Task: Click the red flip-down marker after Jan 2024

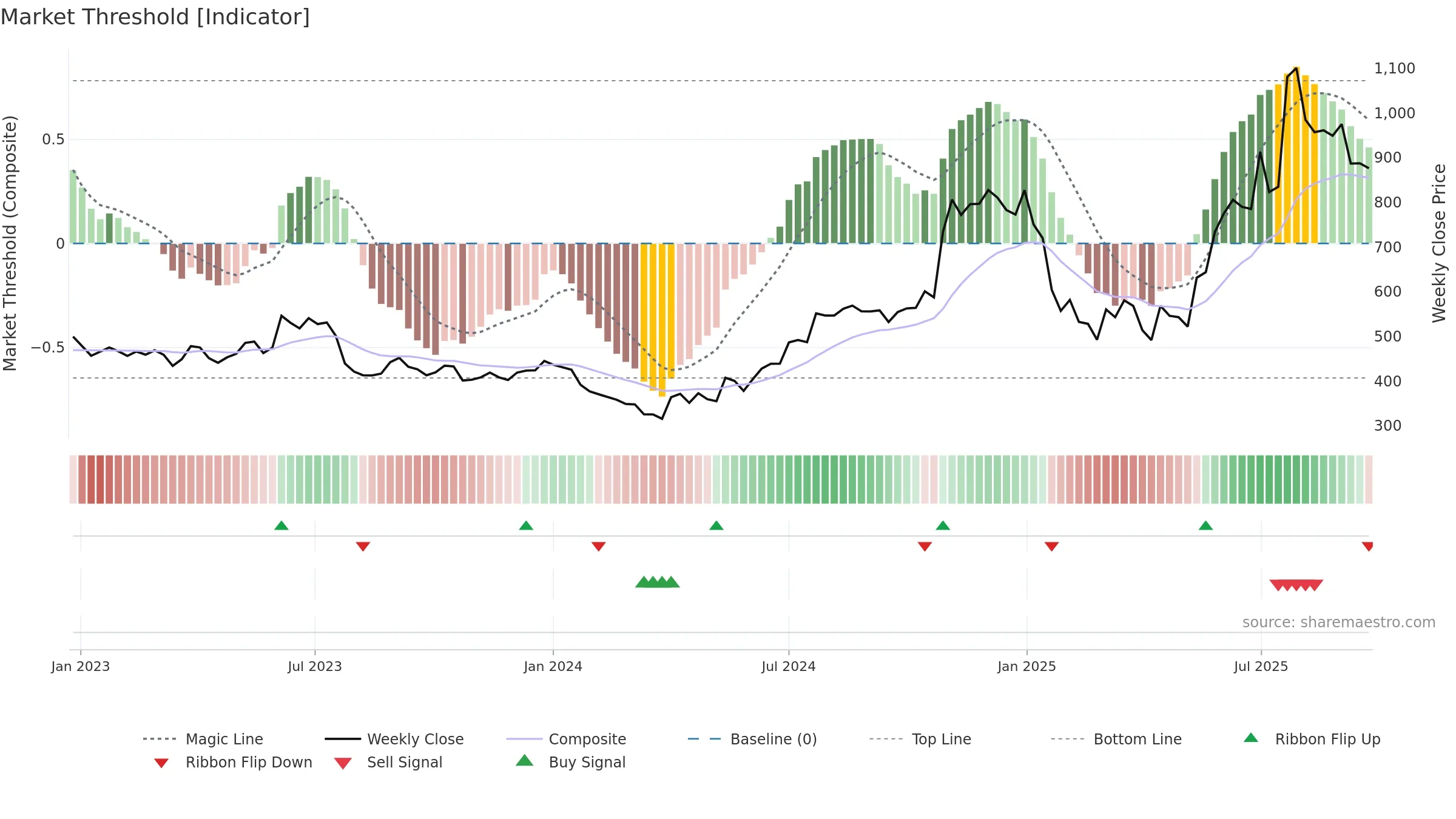Action: [599, 547]
